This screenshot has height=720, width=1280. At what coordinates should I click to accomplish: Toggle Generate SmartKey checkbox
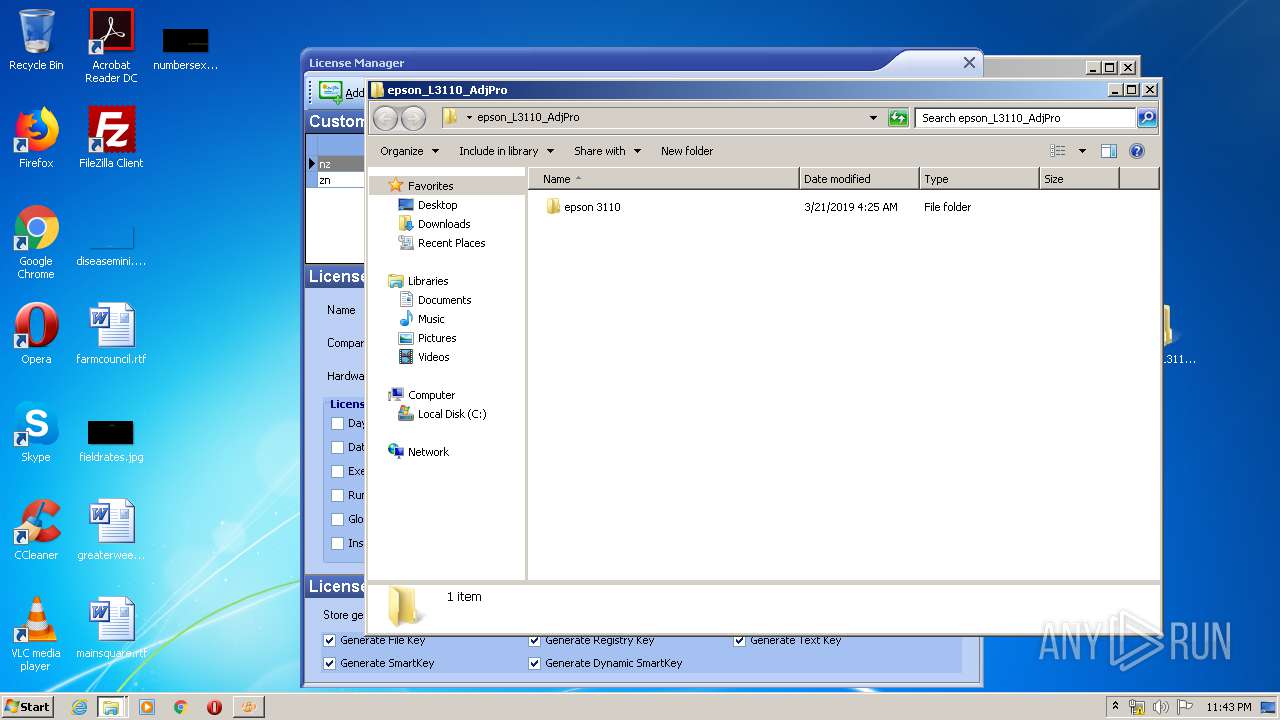[x=330, y=663]
